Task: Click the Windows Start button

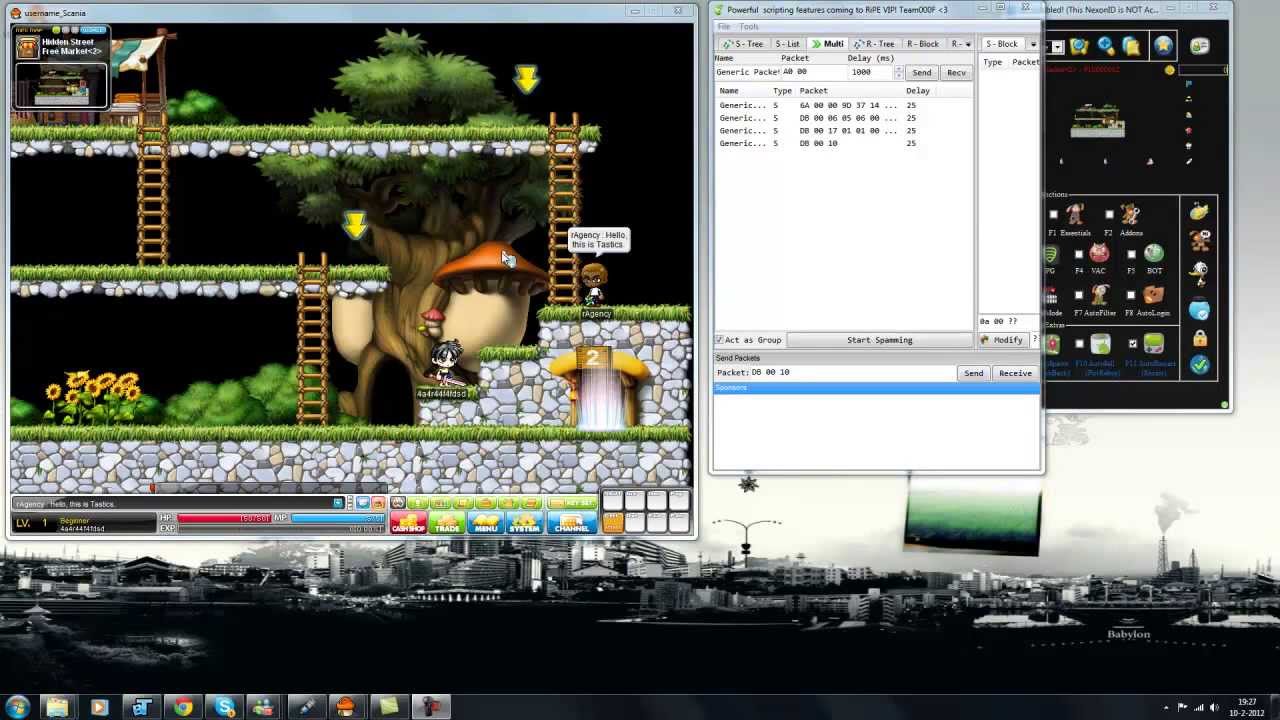Action: [16, 707]
